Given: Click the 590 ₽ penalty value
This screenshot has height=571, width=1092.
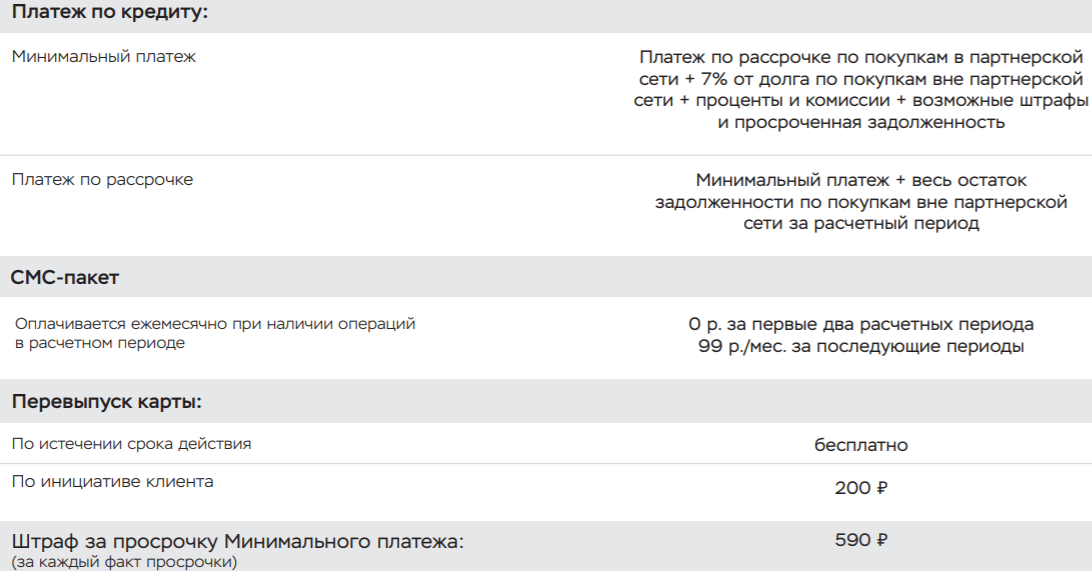Looking at the screenshot, I should point(861,540).
